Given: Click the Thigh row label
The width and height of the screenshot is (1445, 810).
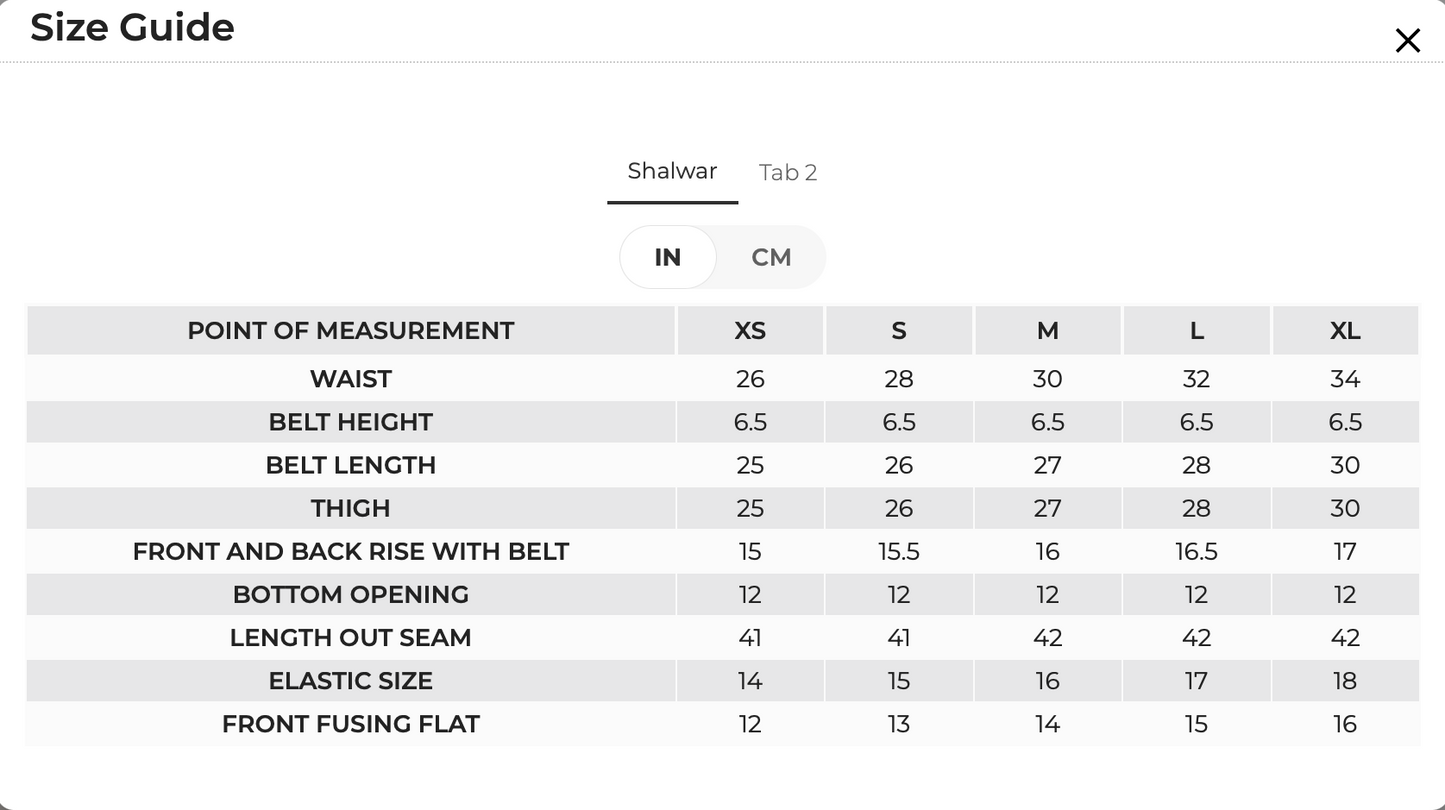Looking at the screenshot, I should [351, 508].
